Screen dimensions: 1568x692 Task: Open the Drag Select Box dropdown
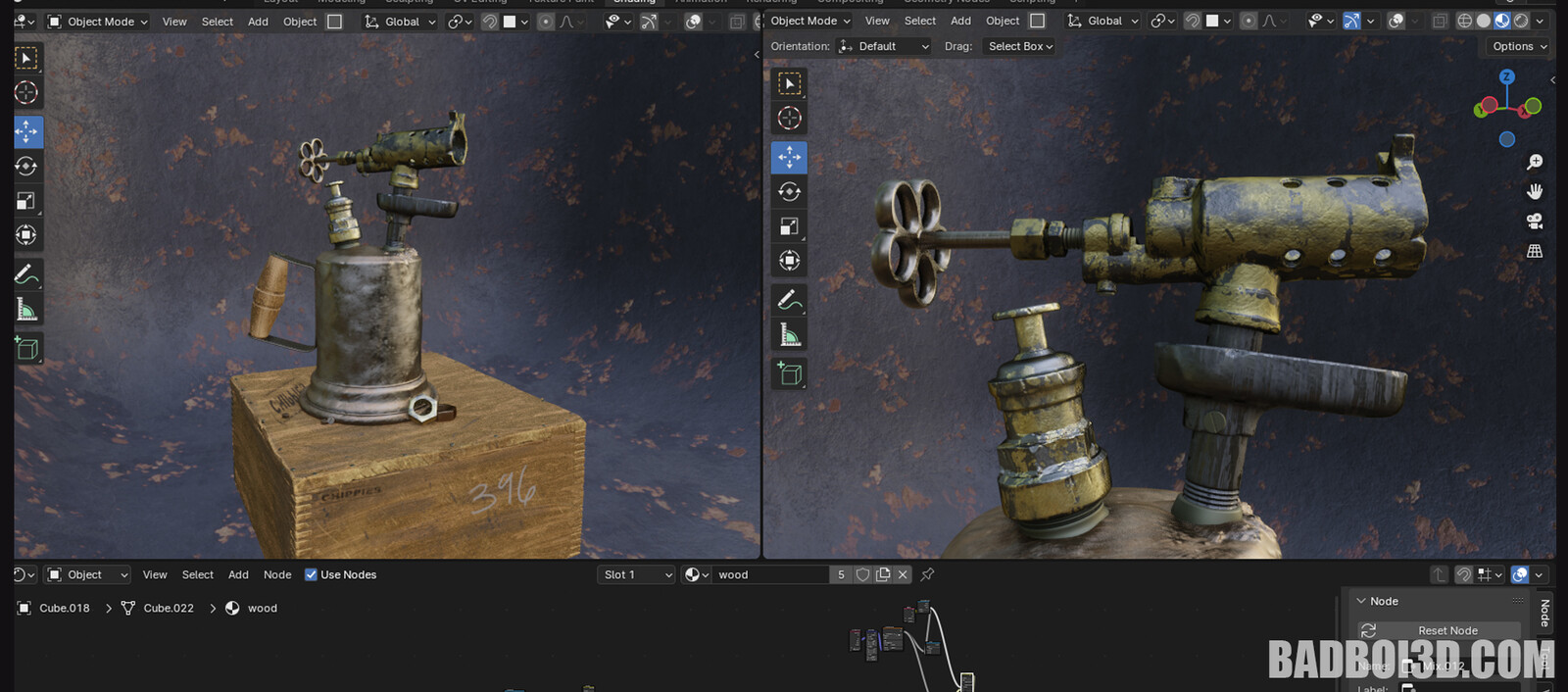[1019, 46]
